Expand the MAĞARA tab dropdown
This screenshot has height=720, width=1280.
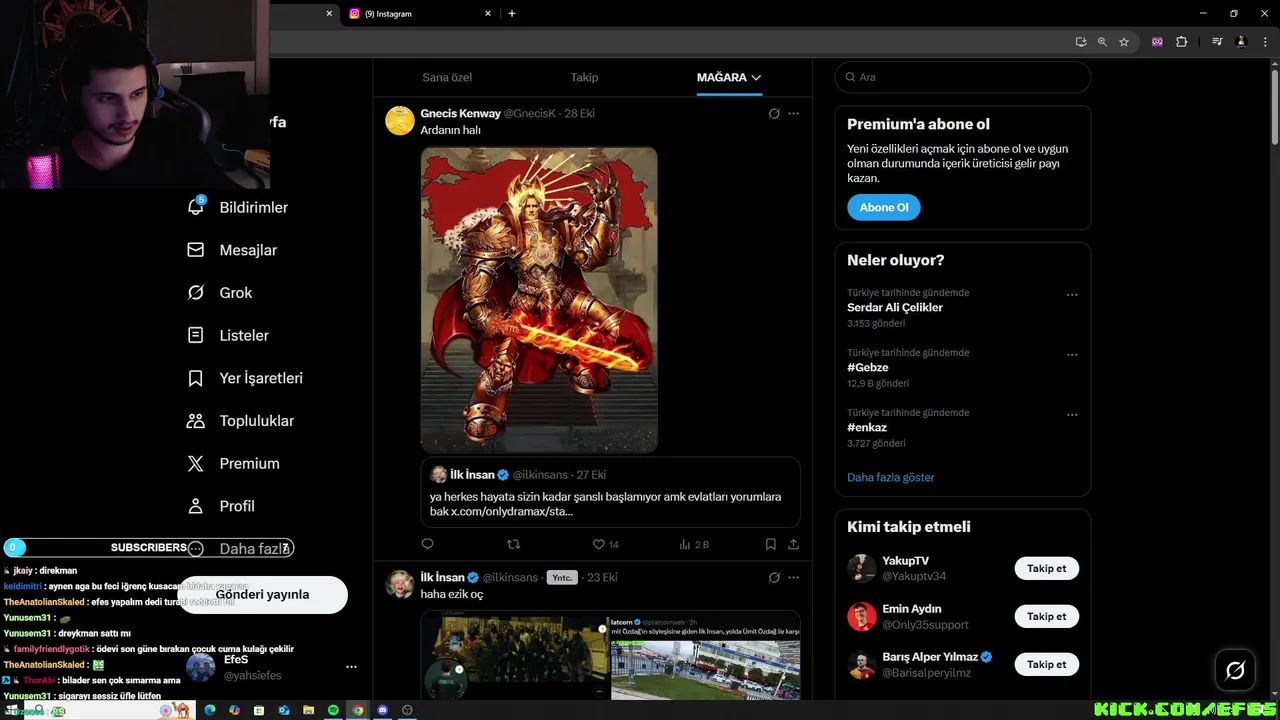pos(756,77)
